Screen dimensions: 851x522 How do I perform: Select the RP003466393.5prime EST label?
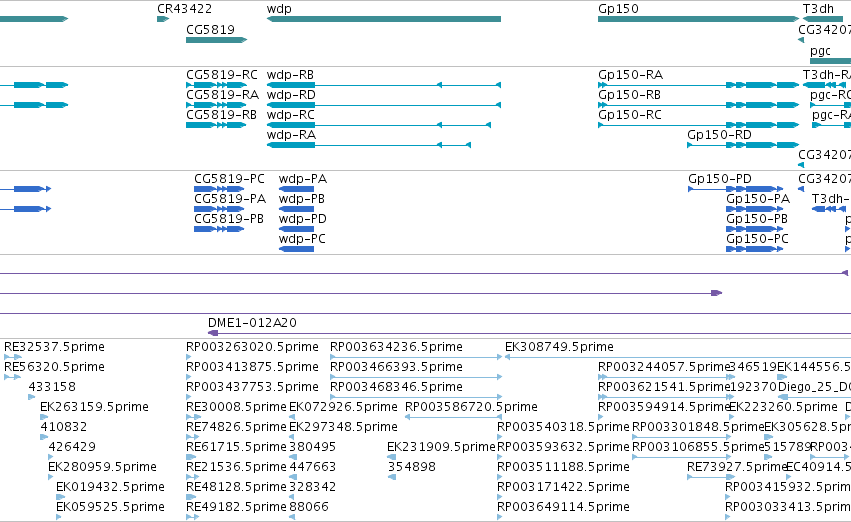click(x=396, y=367)
